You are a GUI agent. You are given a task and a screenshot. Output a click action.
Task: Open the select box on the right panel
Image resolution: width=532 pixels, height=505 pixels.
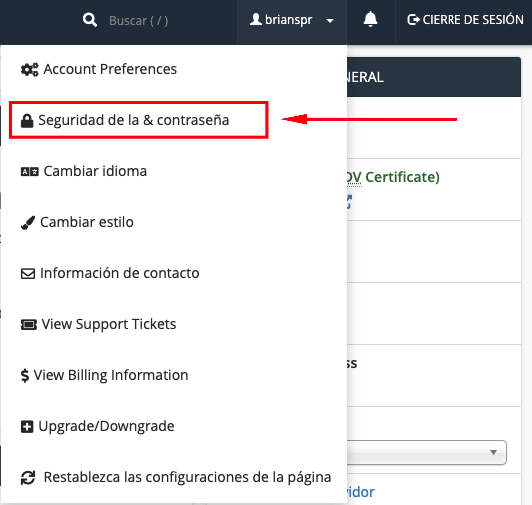click(427, 452)
